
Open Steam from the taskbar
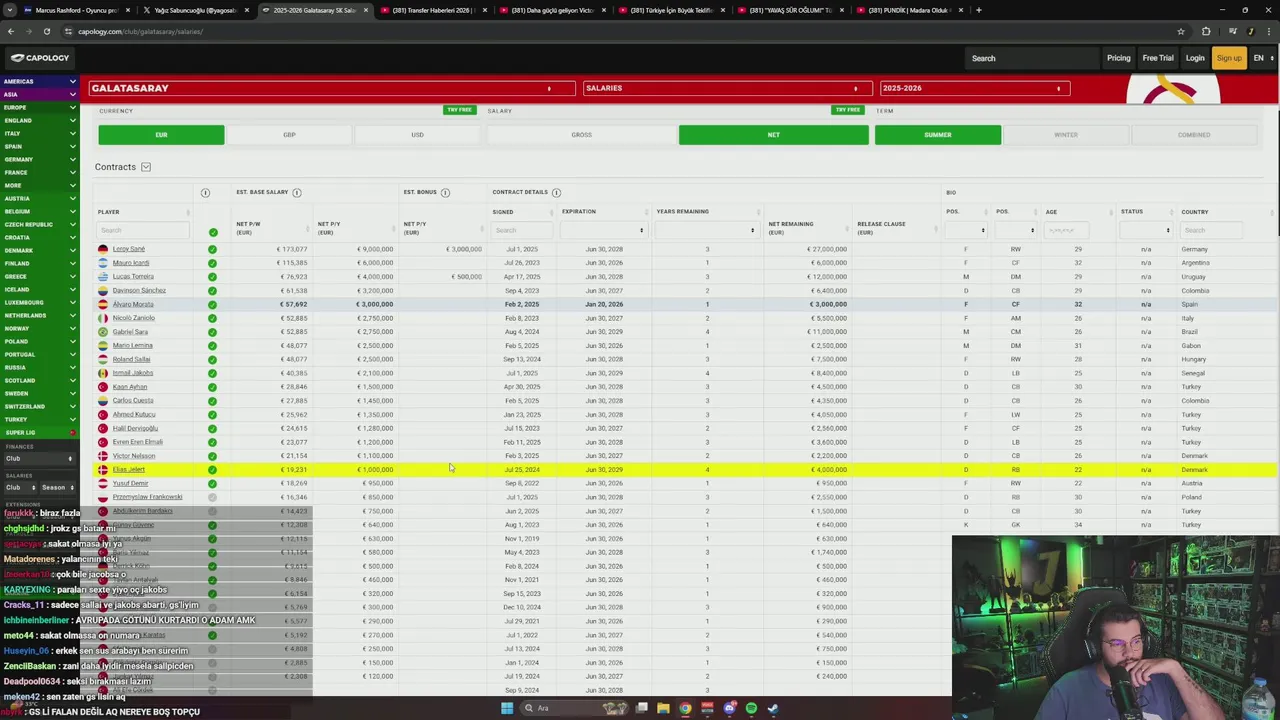[x=773, y=708]
